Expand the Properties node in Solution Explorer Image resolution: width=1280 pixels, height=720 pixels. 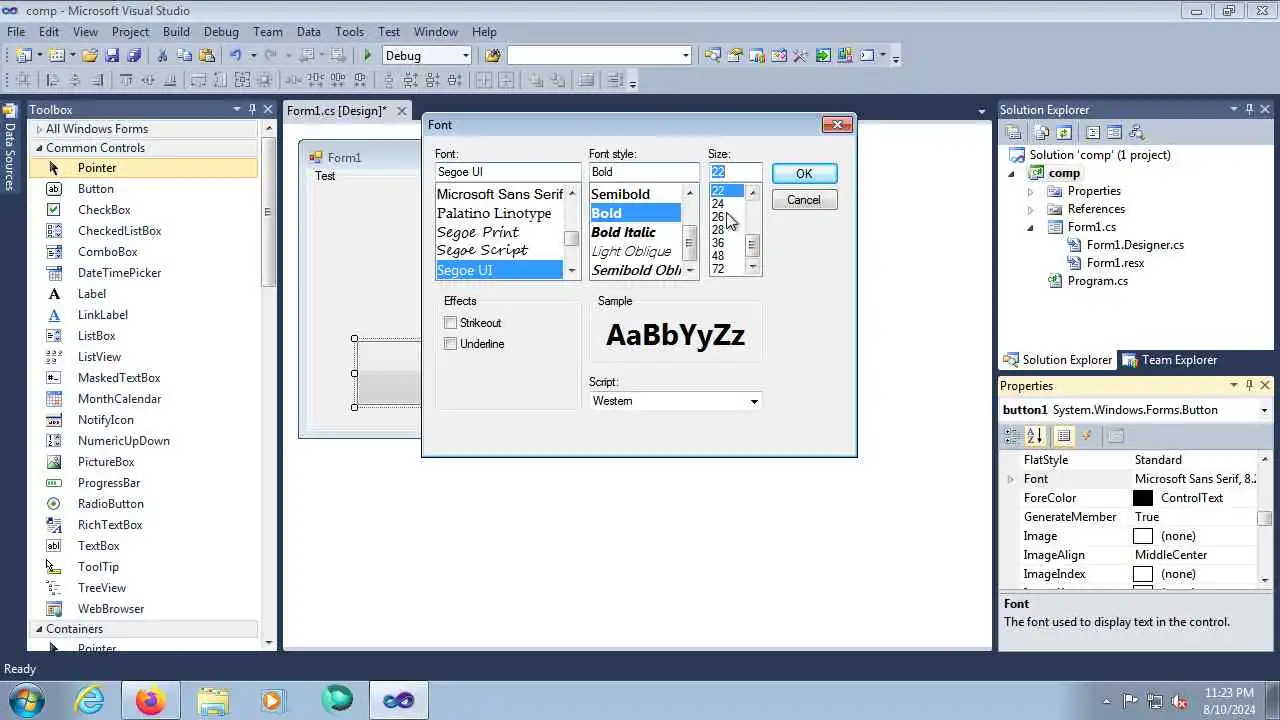click(x=1031, y=191)
